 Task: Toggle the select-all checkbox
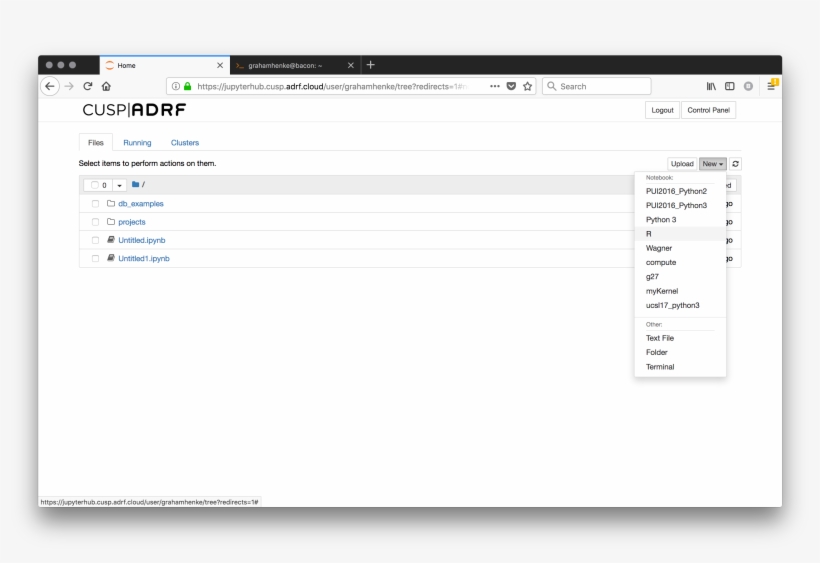point(95,185)
